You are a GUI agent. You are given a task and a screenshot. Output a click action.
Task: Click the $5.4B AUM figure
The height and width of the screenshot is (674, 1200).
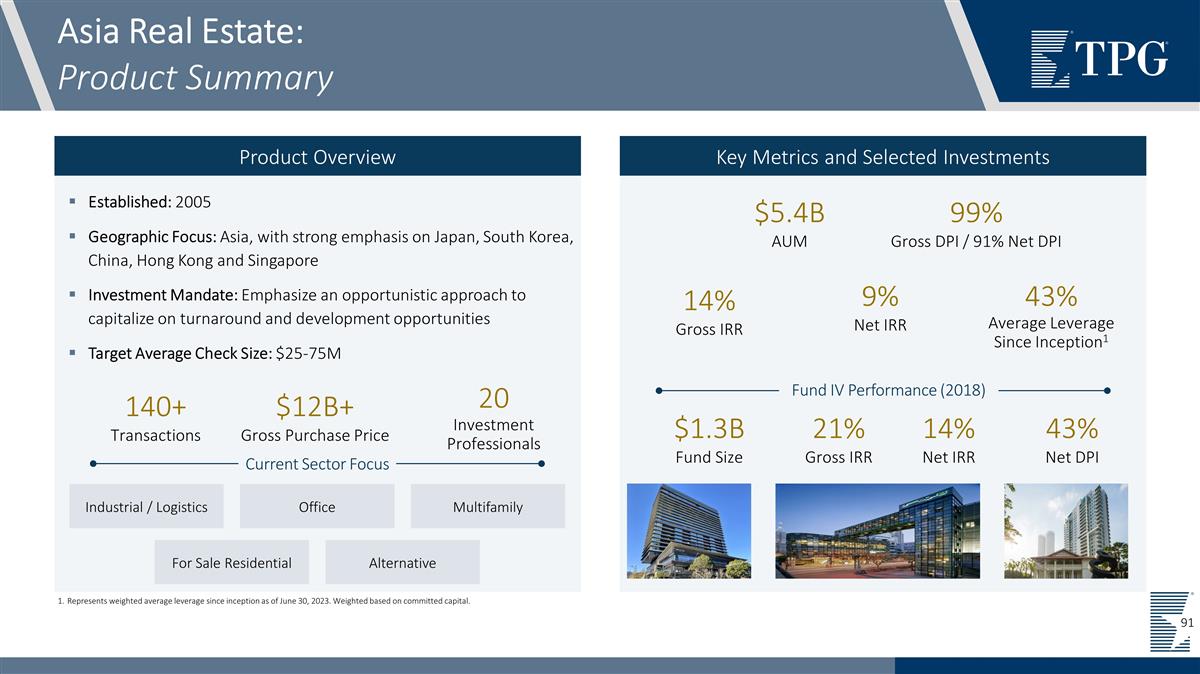789,213
